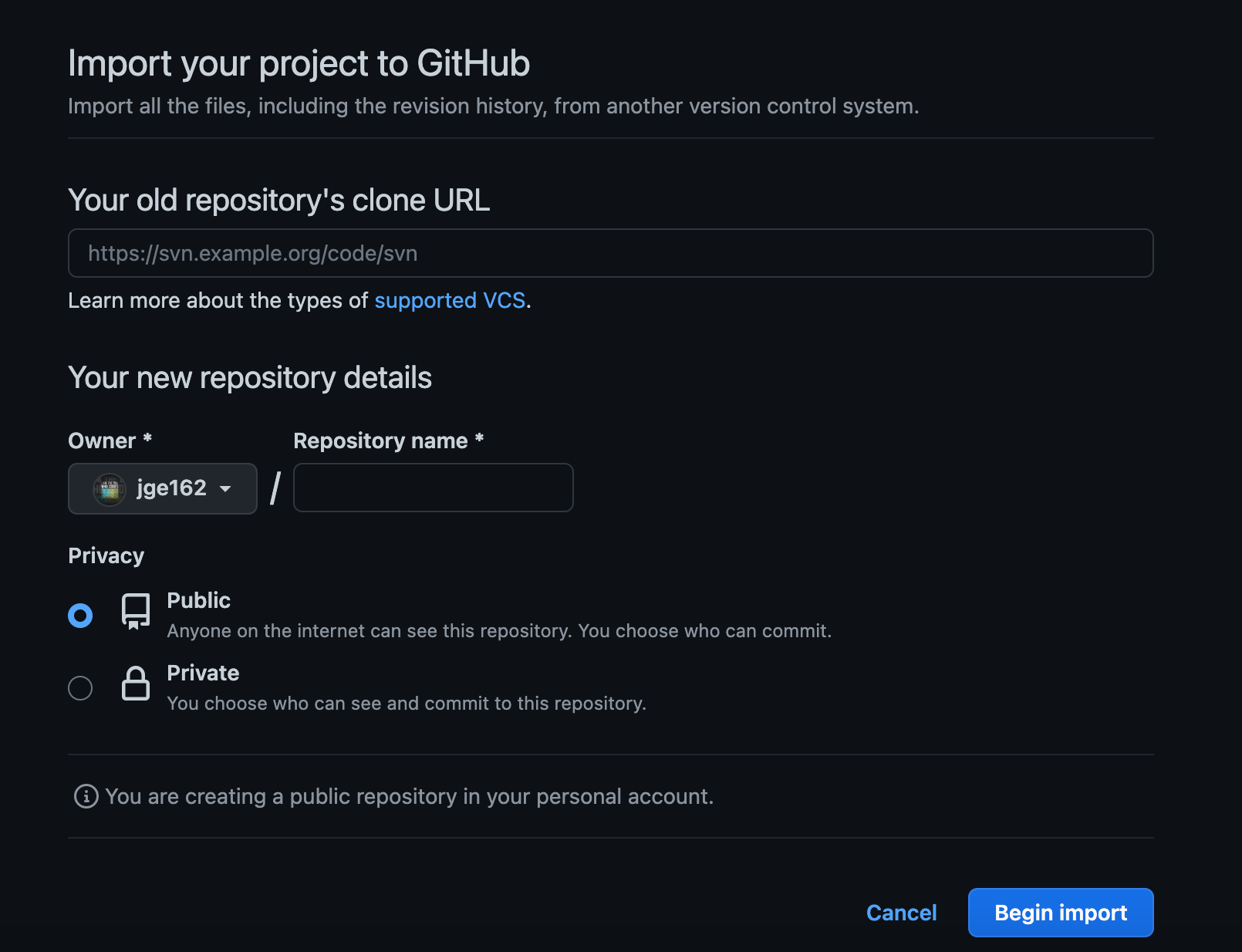Viewport: 1242px width, 952px height.
Task: Click the Import your project to GitHub heading
Action: tap(299, 63)
